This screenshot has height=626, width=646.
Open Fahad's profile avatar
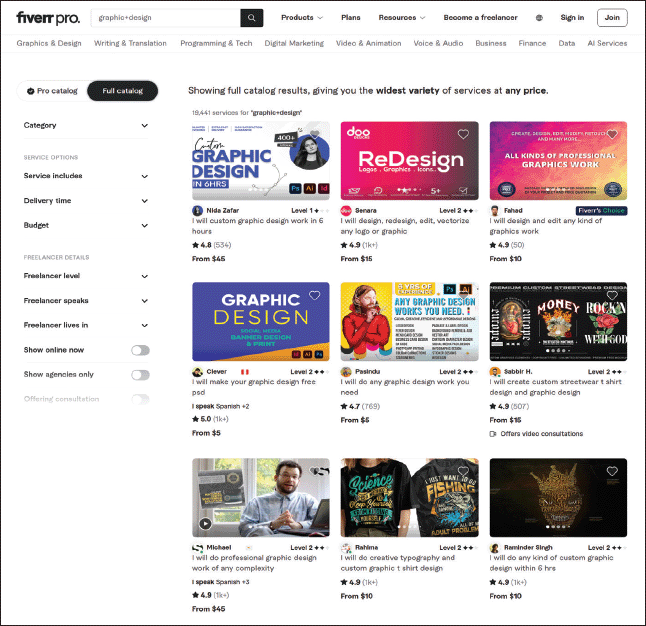tap(494, 211)
